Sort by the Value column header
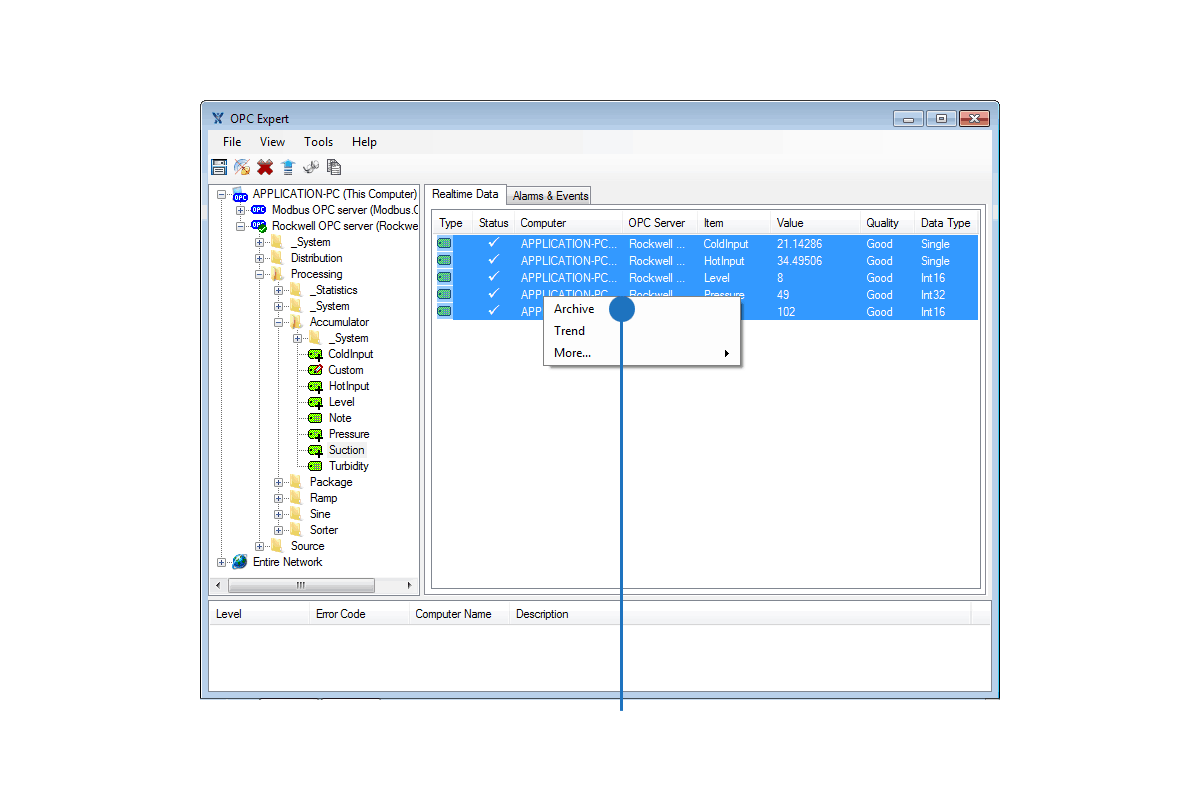 click(815, 223)
